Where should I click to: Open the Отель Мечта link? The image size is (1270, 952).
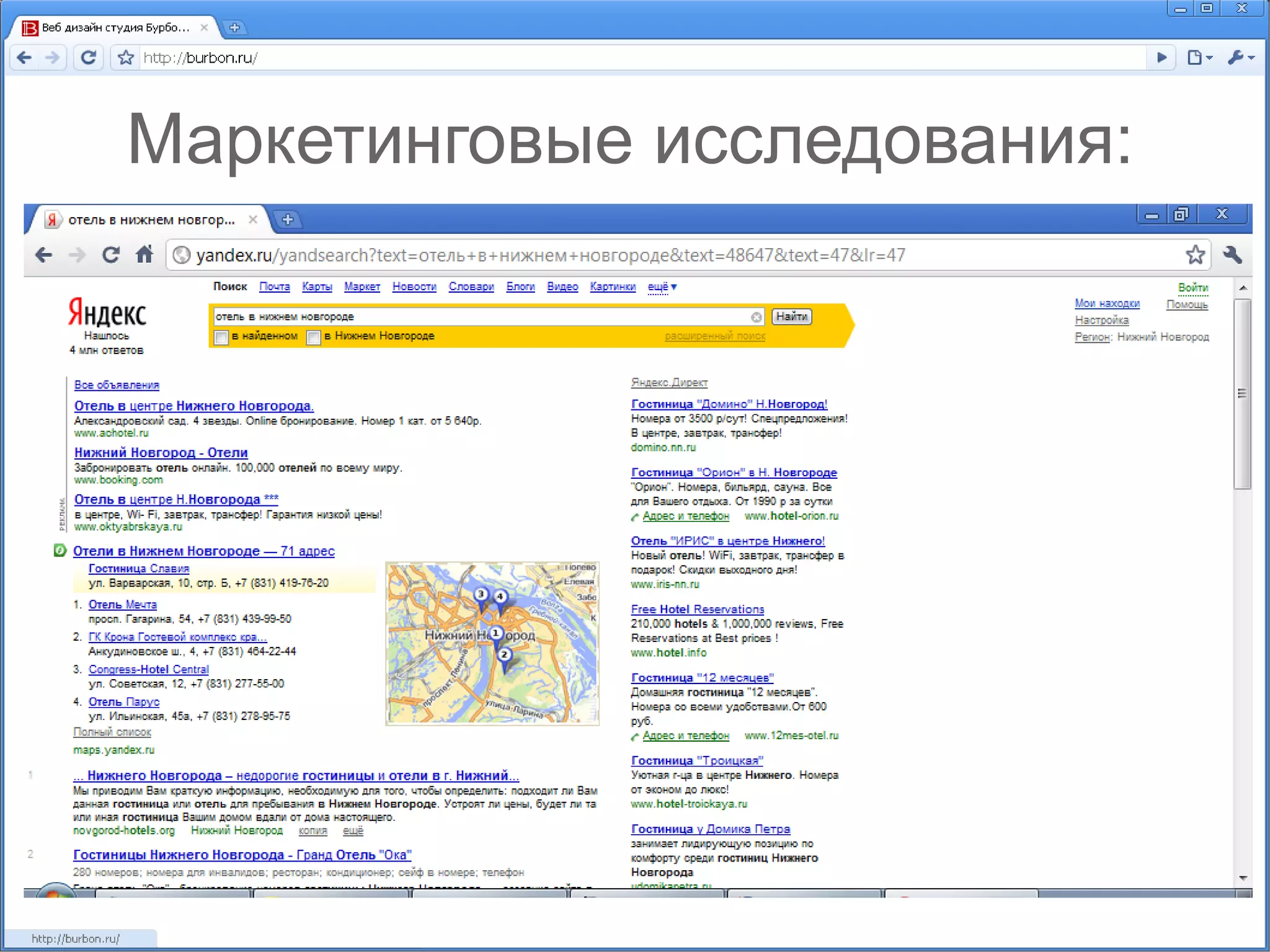coord(122,604)
